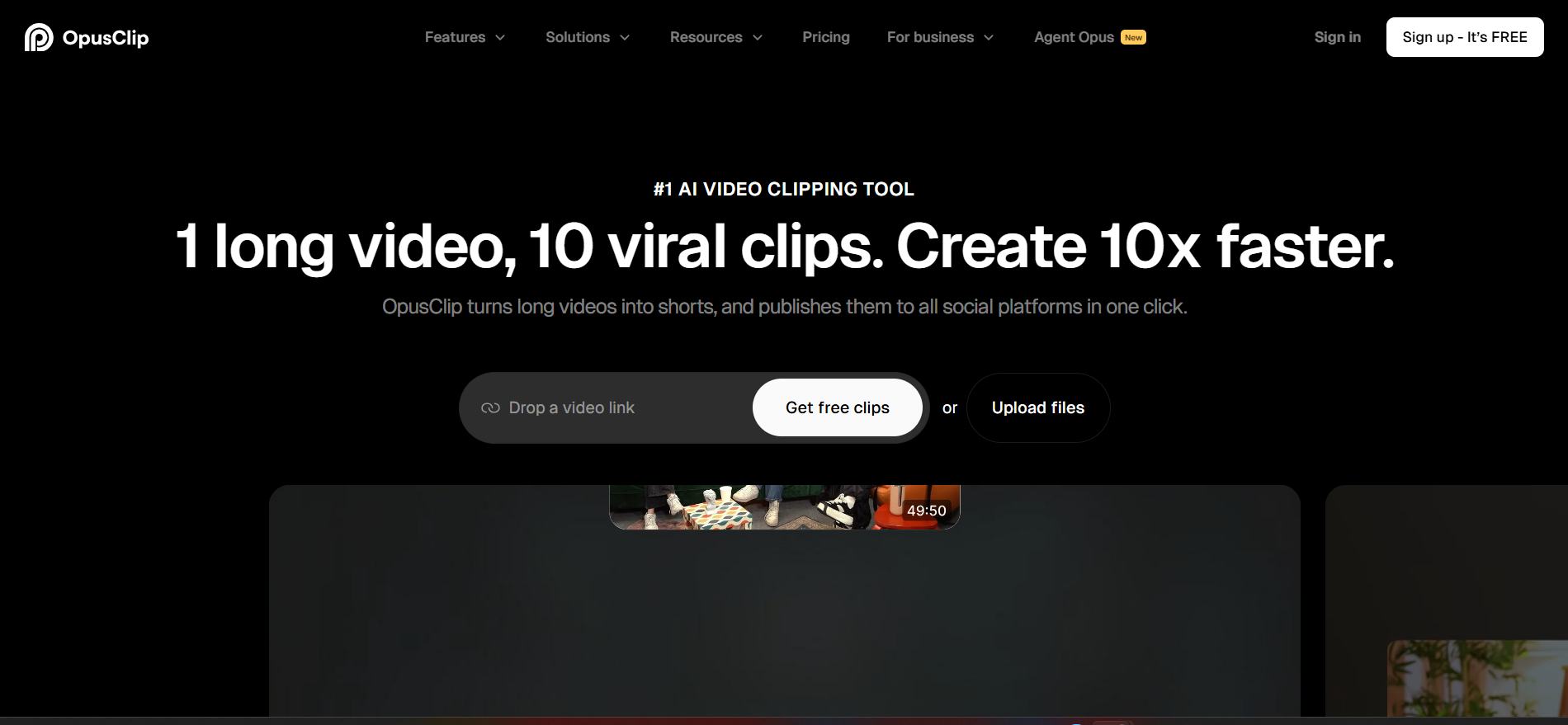Click the link icon in video field
The height and width of the screenshot is (725, 1568).
point(490,408)
